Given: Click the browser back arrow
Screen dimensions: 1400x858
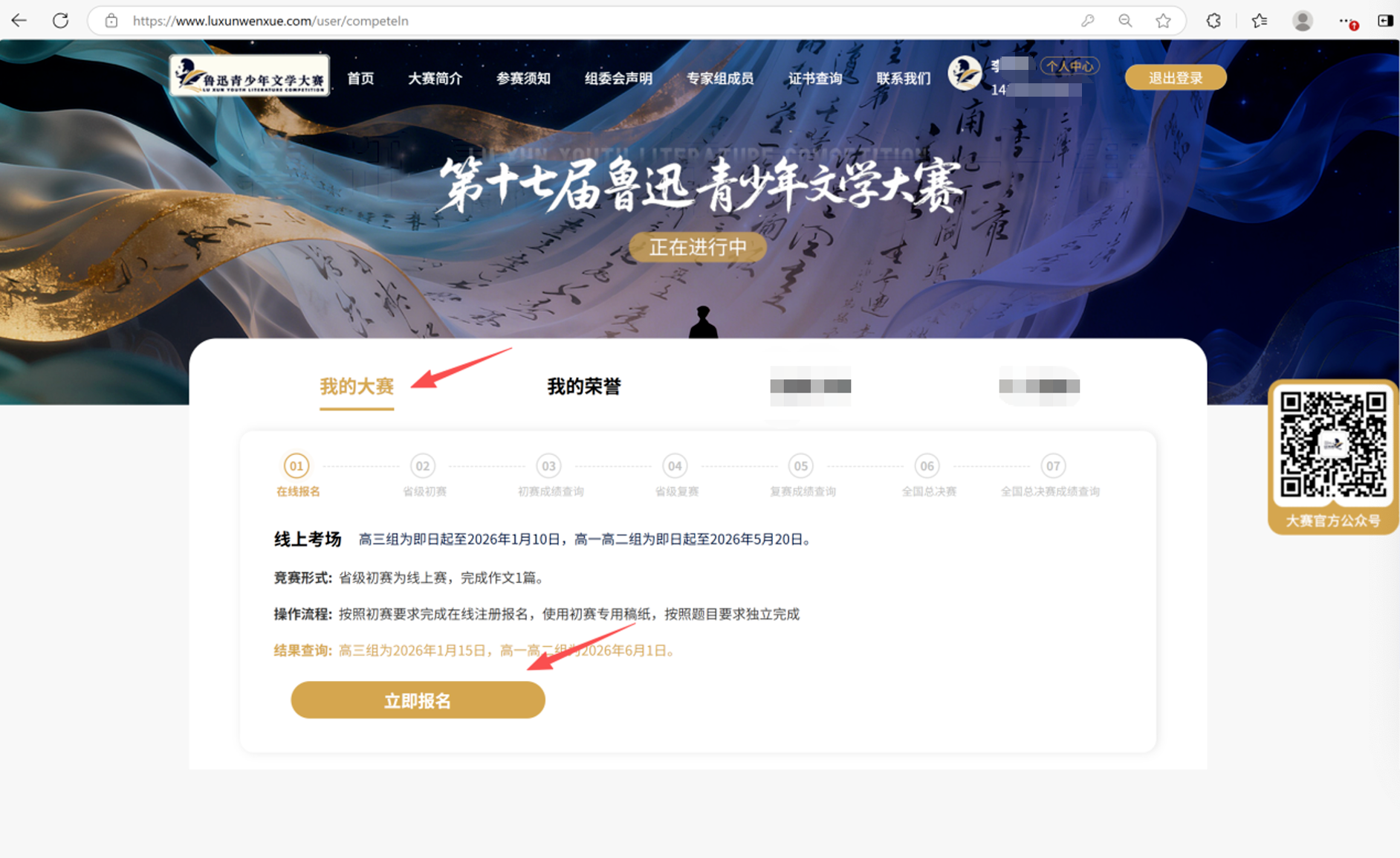Looking at the screenshot, I should pyautogui.click(x=19, y=21).
